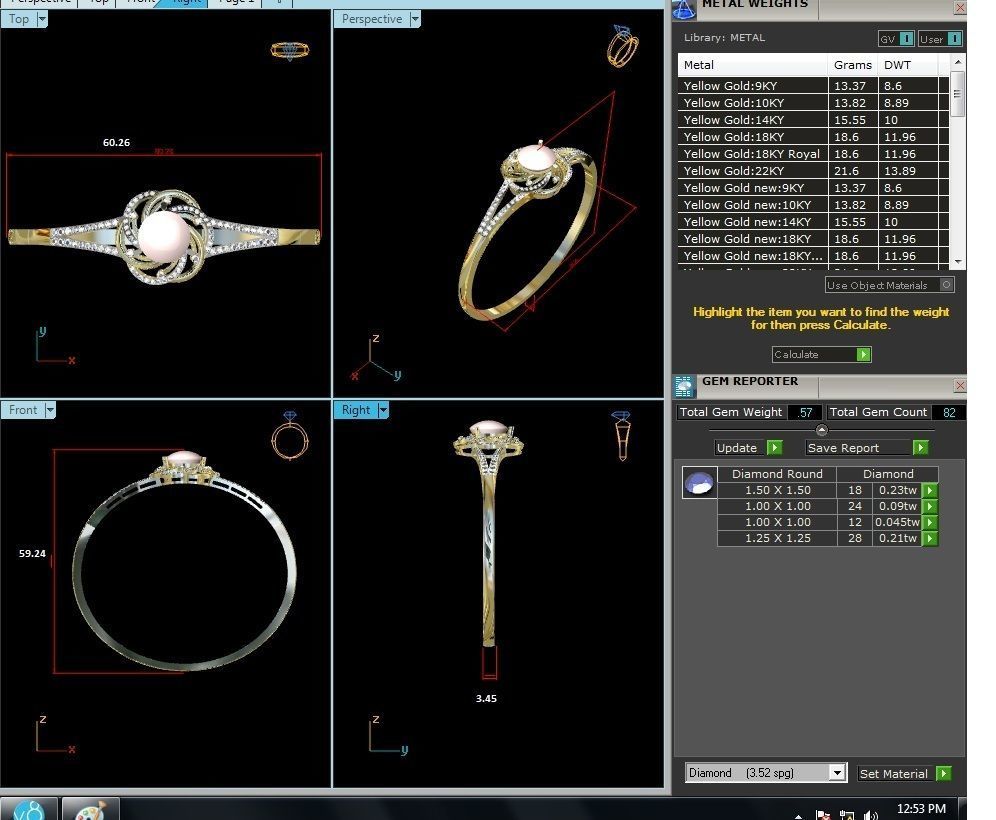Image resolution: width=996 pixels, height=820 pixels.
Task: Click the metal list scrollbar thumb
Action: click(957, 93)
